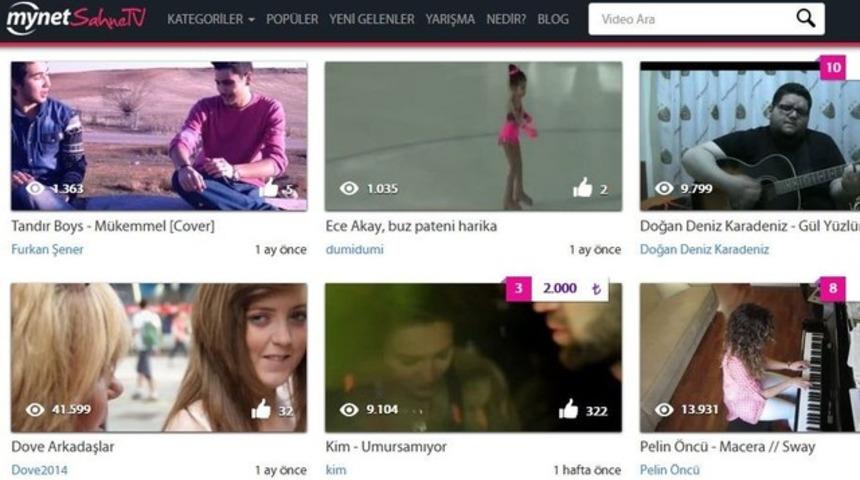Click the magnifier search icon

coord(805,18)
